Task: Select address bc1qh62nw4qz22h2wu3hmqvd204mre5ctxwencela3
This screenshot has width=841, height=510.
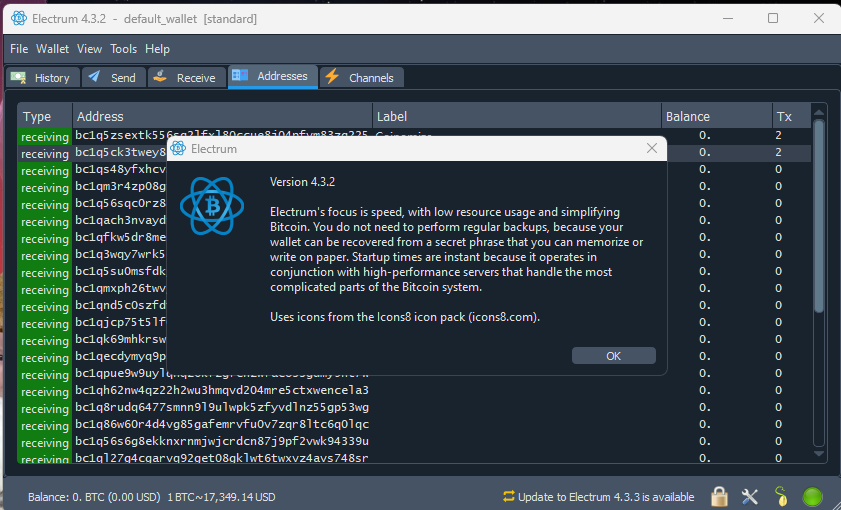Action: tap(222, 390)
